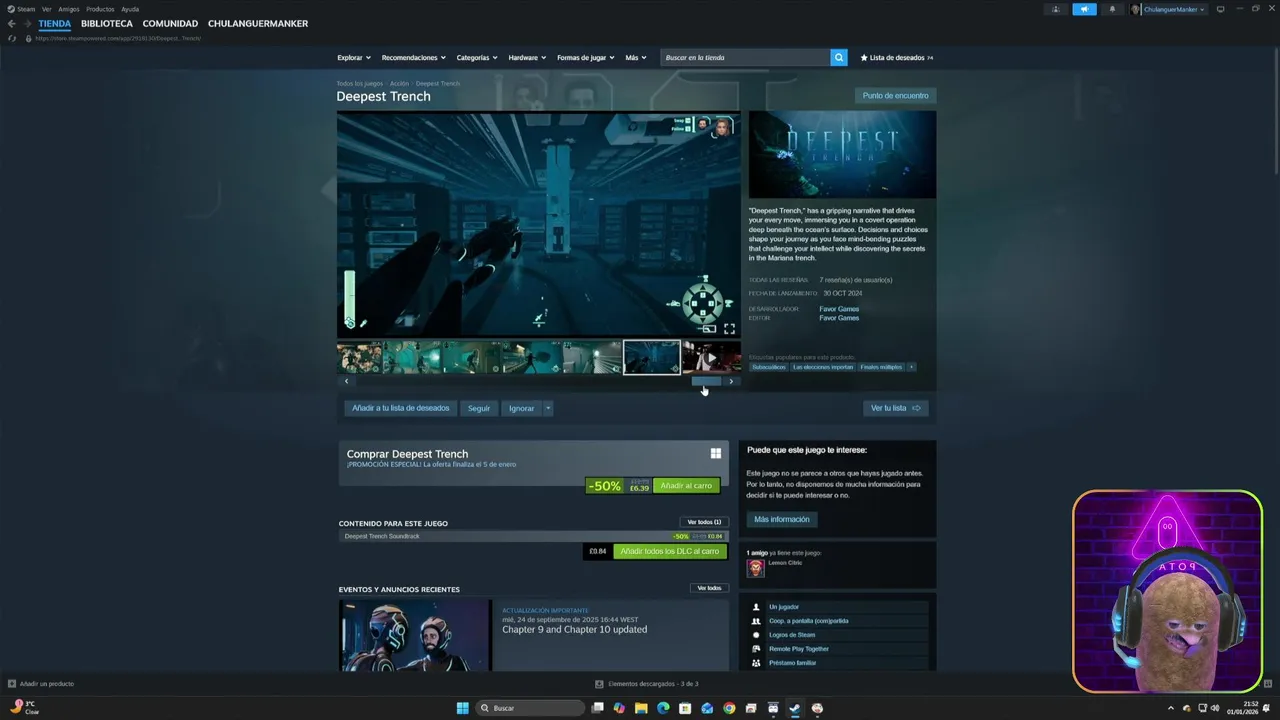Expand the Formas de jugar menu
The width and height of the screenshot is (1280, 720).
(x=586, y=58)
